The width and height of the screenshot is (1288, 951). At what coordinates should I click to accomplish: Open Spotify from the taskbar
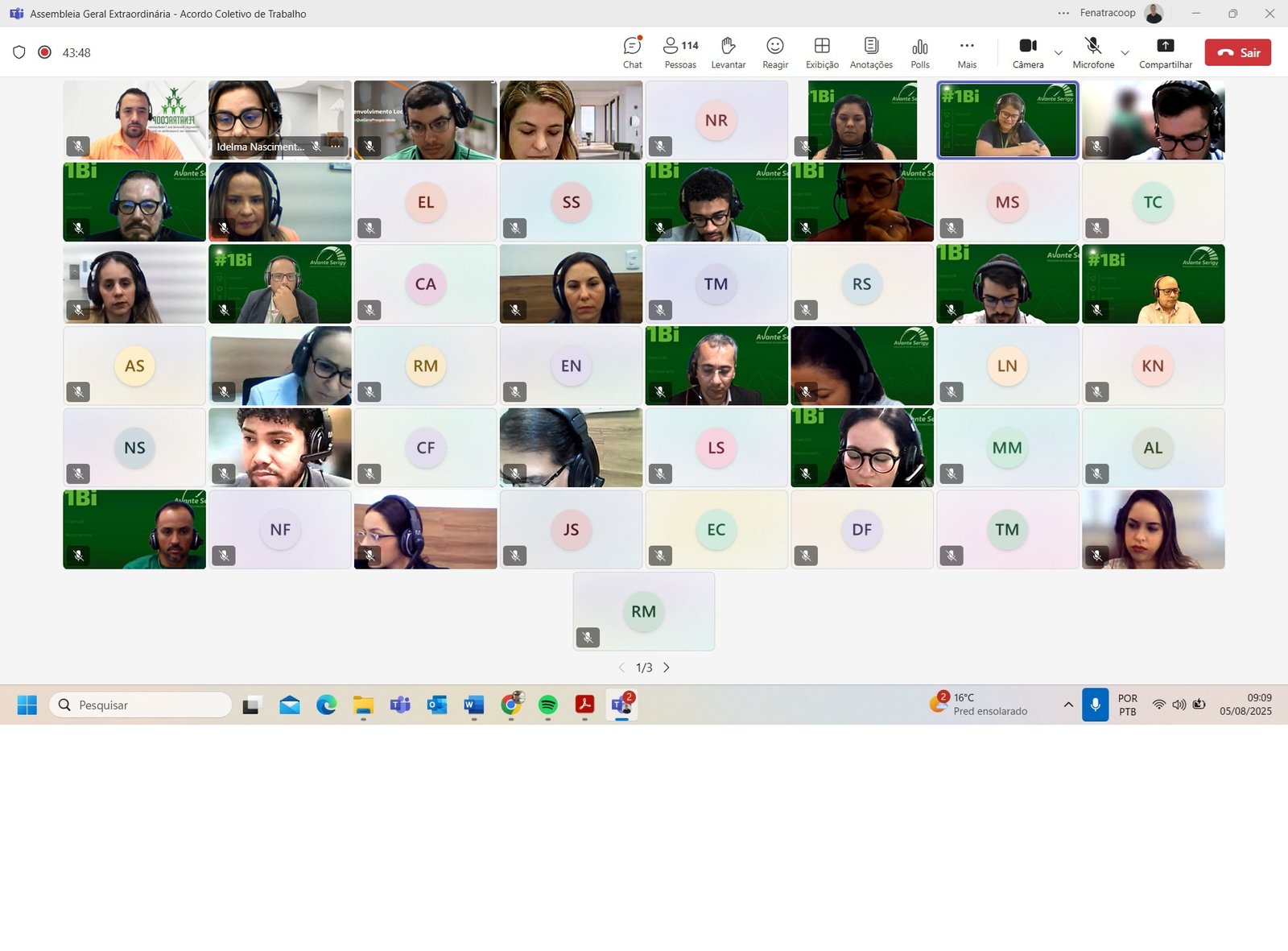click(548, 705)
